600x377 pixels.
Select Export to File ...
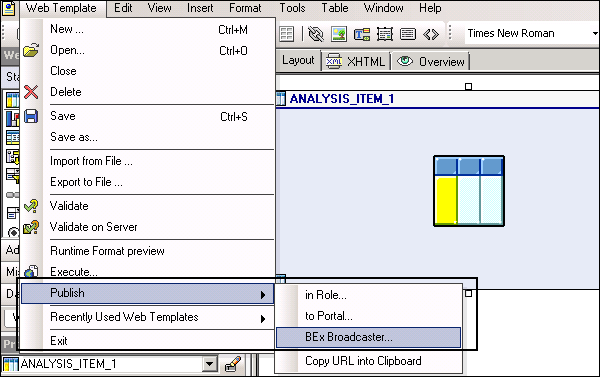(148, 182)
